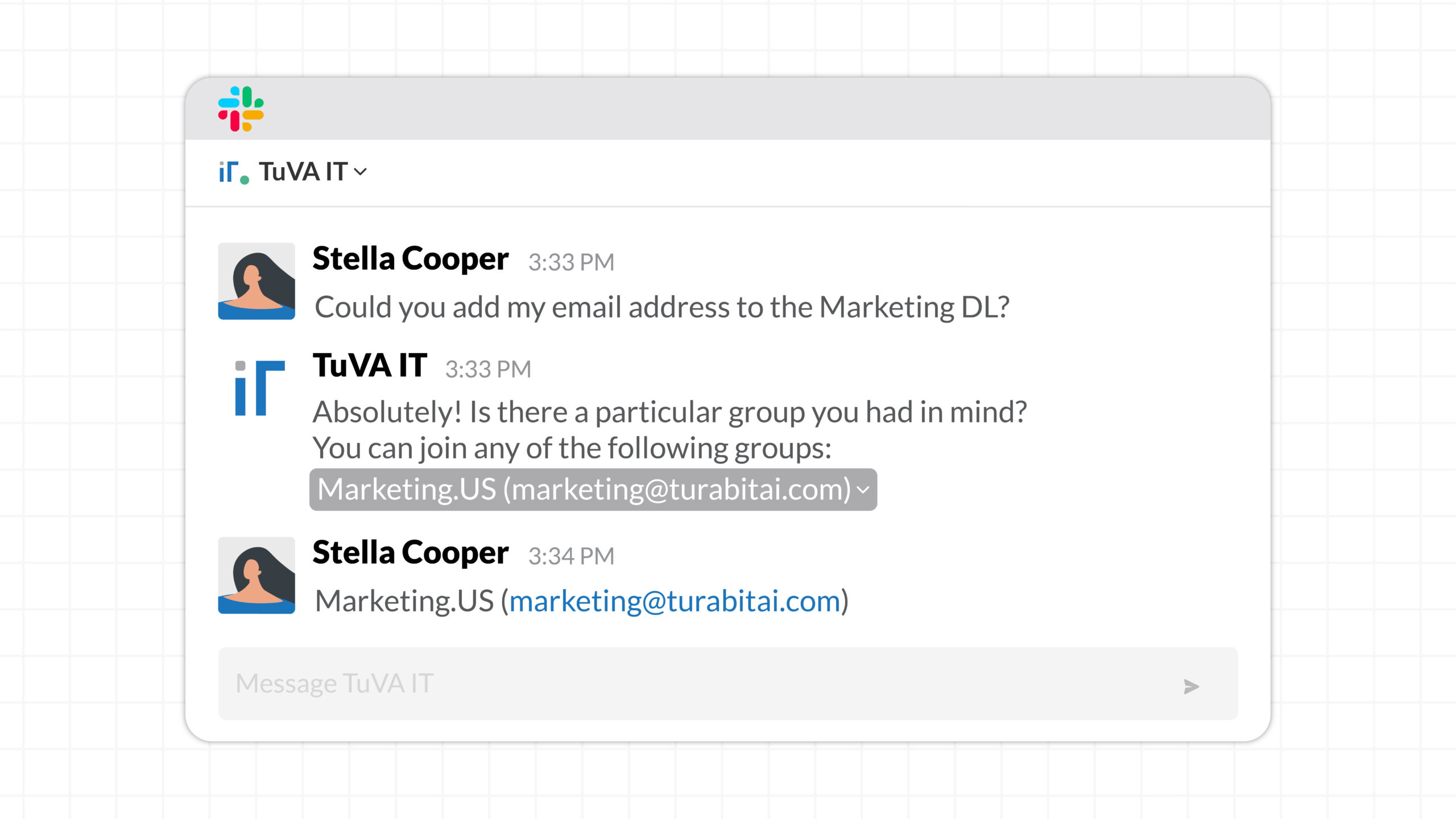Click Stella Cooper name in first message
The width and height of the screenshot is (1456, 819).
pyautogui.click(x=411, y=259)
